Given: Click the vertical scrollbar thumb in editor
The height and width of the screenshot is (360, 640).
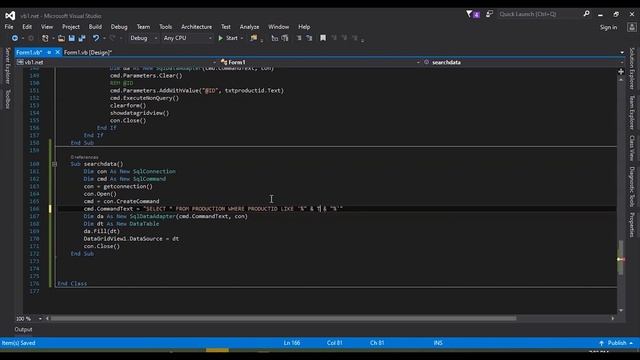Looking at the screenshot, I should pos(621,257).
